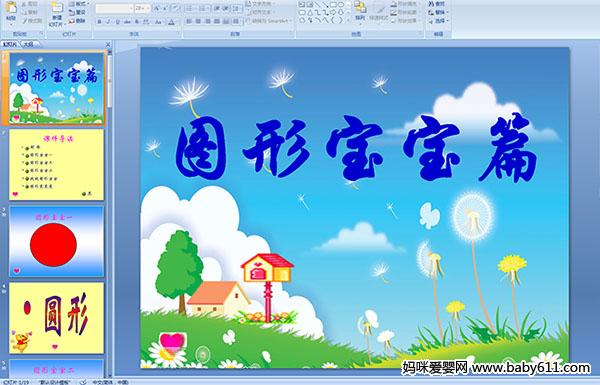Image resolution: width=600 pixels, height=385 pixels.
Task: Center the paragraph text
Action: tap(198, 21)
